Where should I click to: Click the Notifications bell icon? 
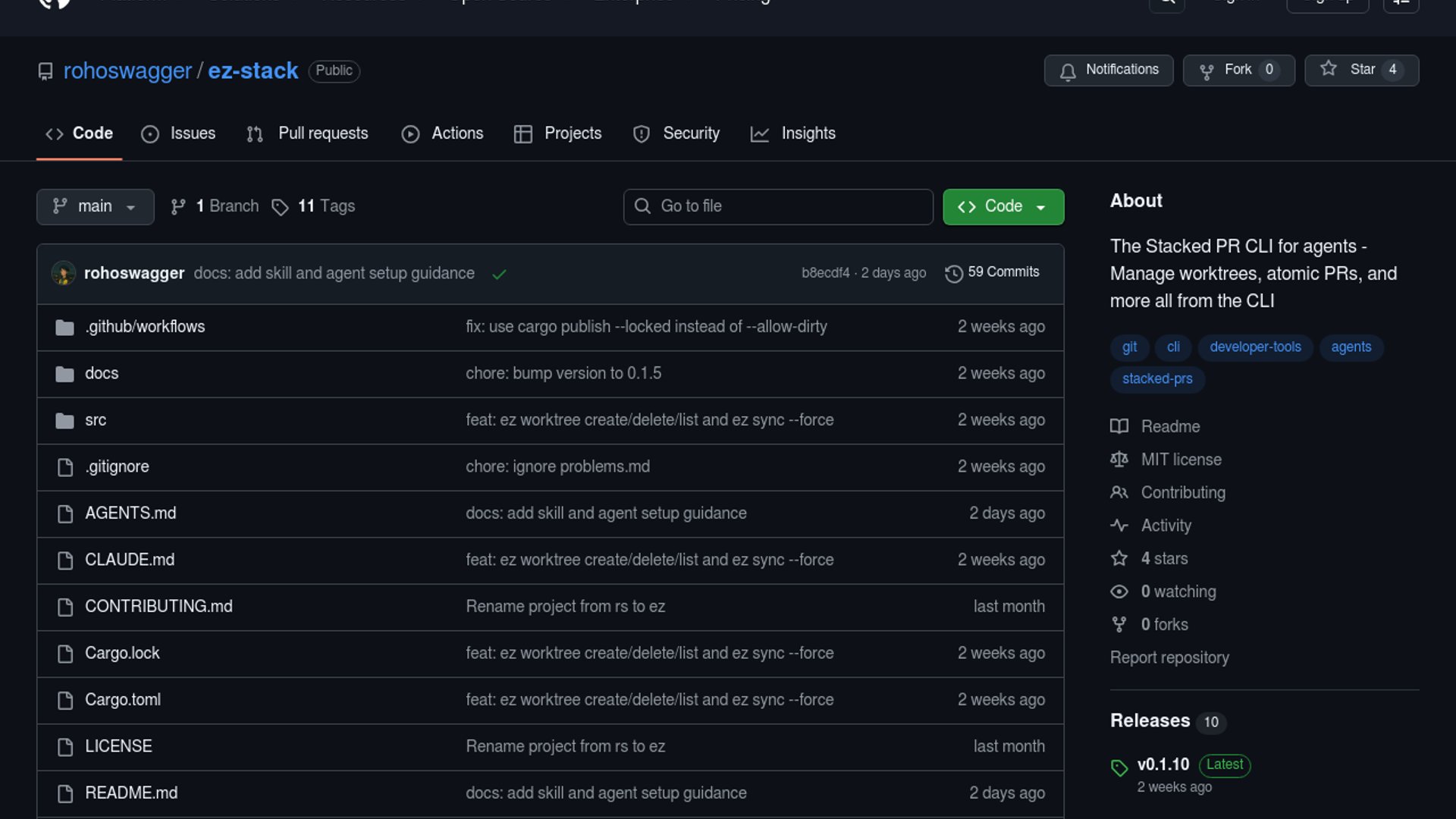coord(1068,71)
